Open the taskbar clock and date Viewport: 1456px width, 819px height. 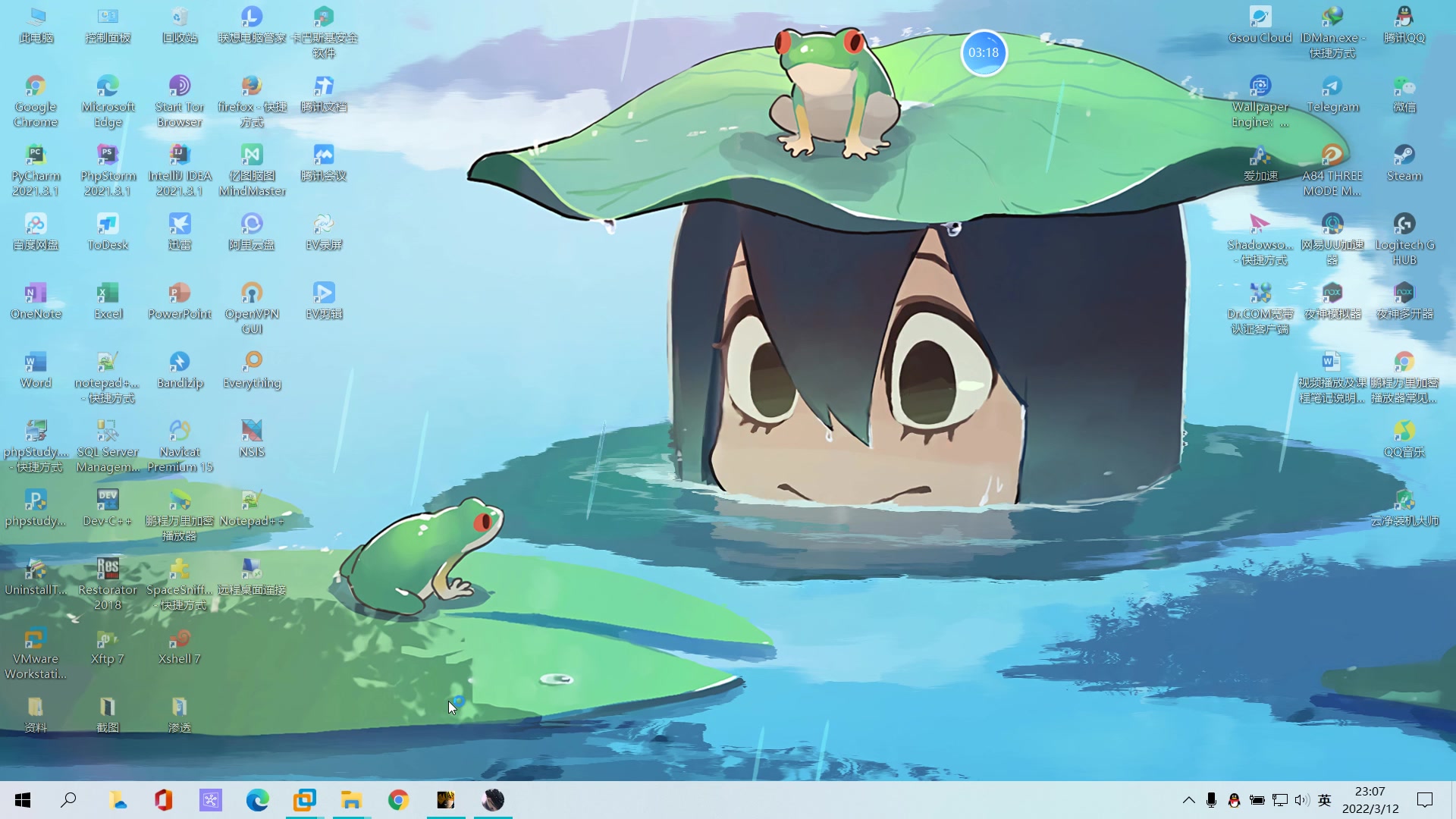click(1370, 800)
